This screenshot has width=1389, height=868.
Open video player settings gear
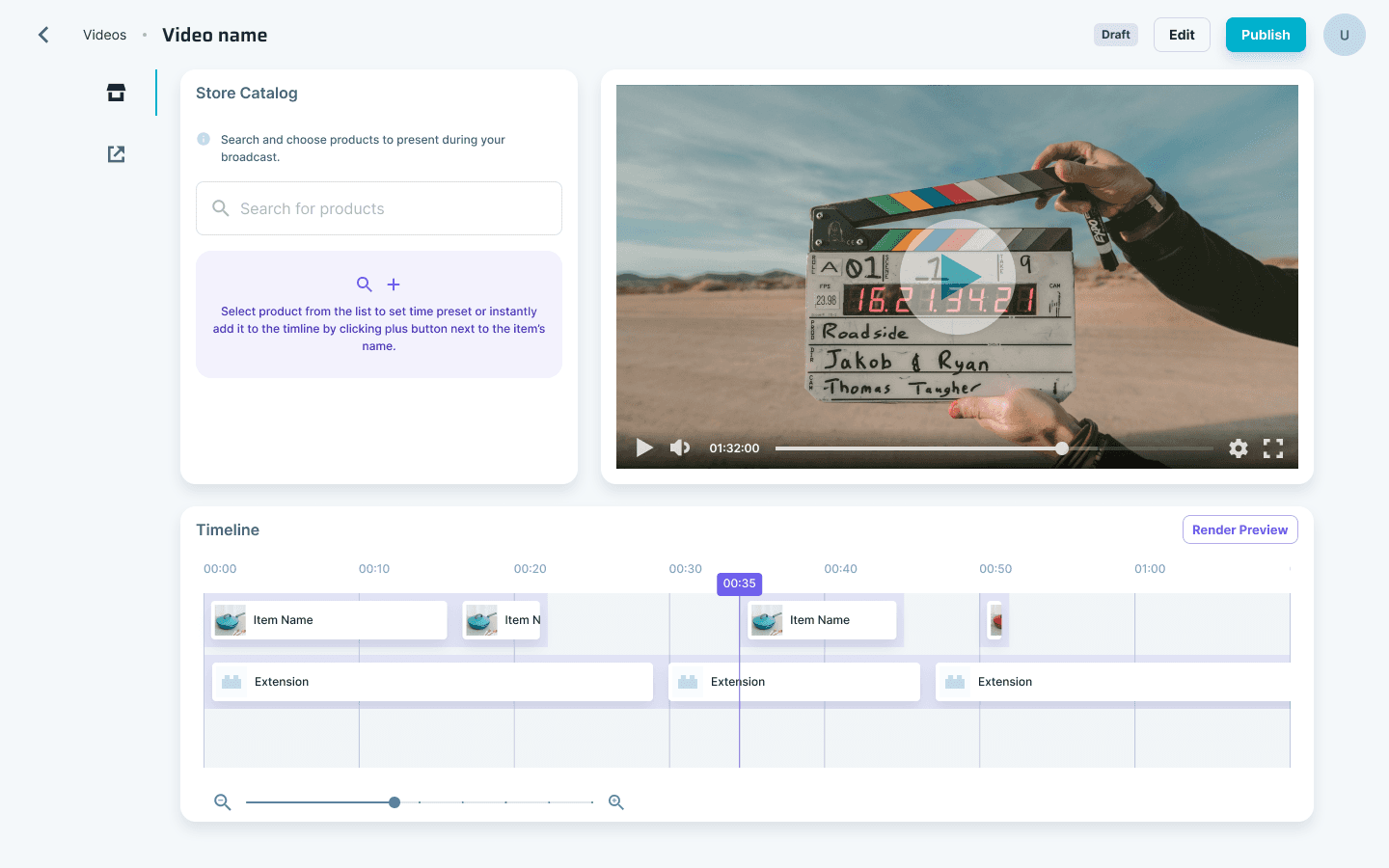(1239, 448)
